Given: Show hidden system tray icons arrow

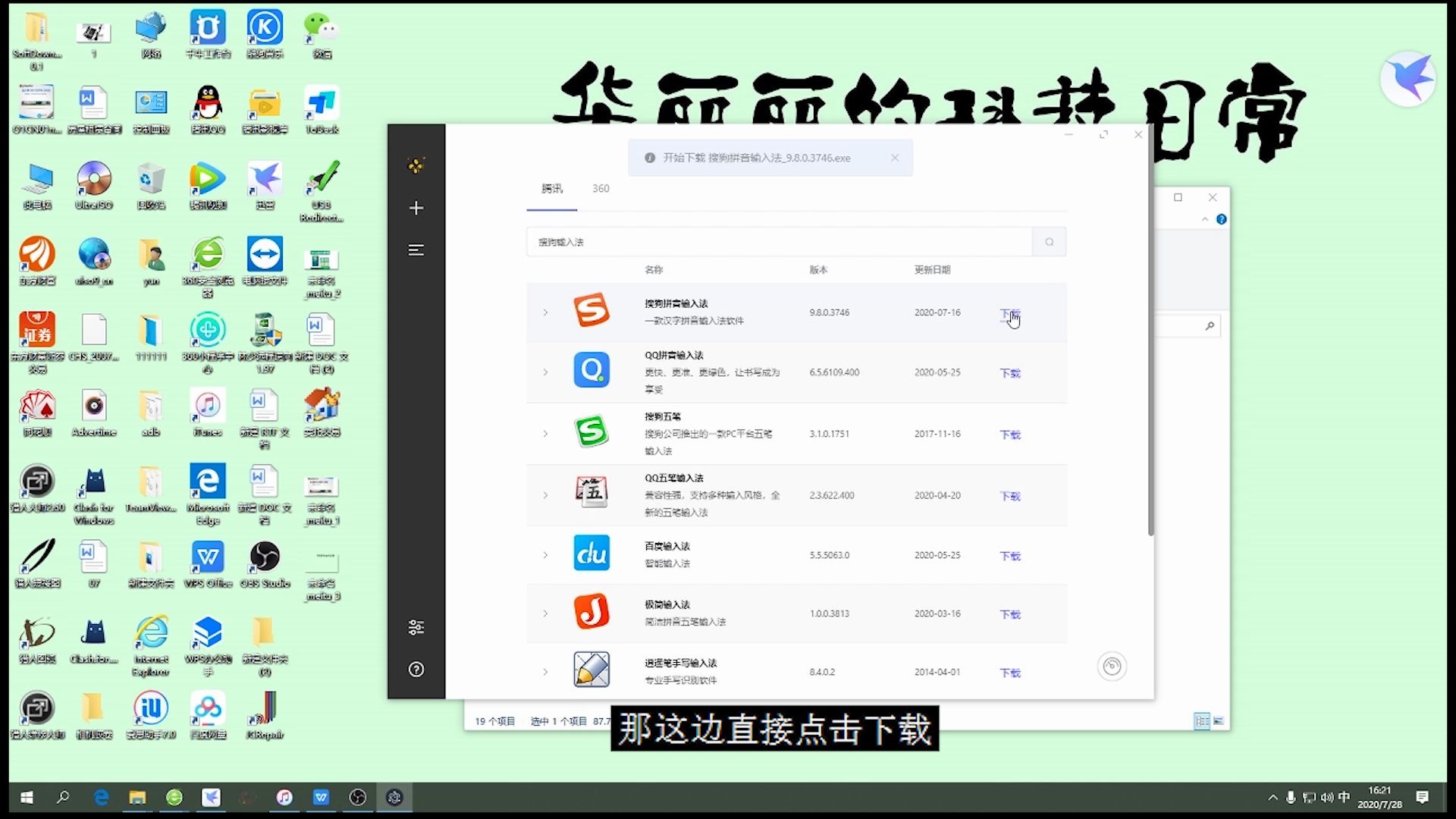Looking at the screenshot, I should (1272, 797).
